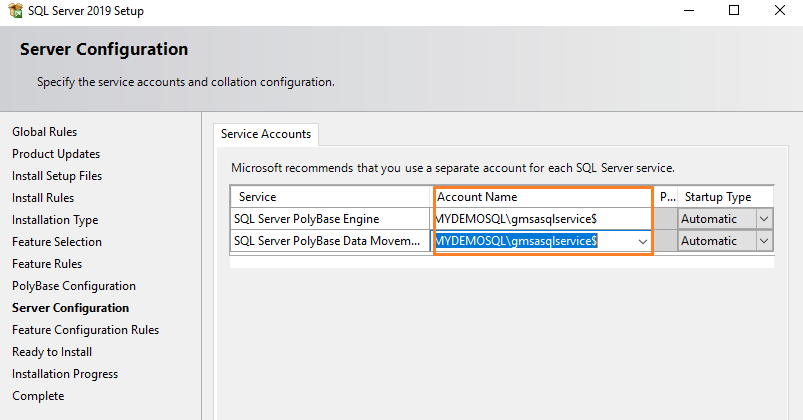This screenshot has height=420, width=803.
Task: Click Account Name field for PolyBase Engine
Action: pos(542,219)
